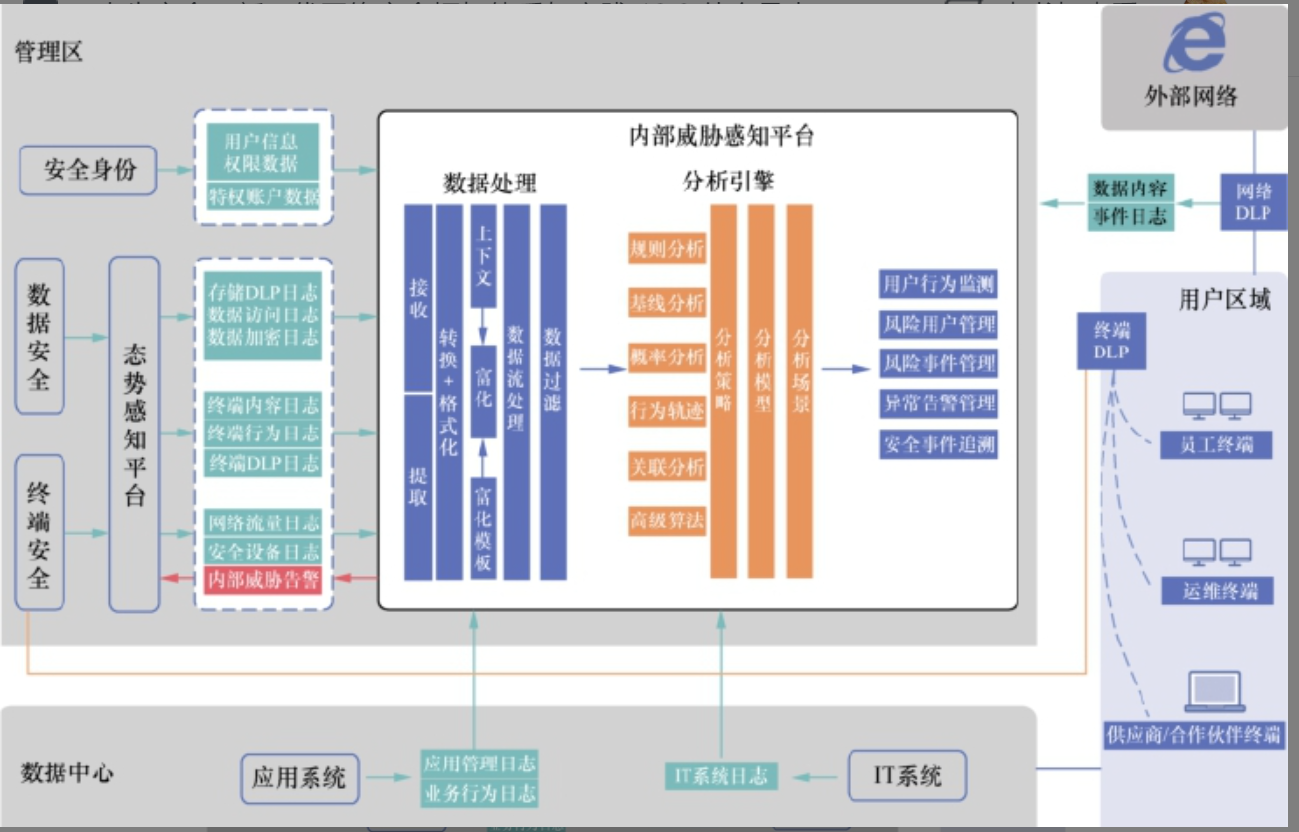Click the 富化 block in the middle
The height and width of the screenshot is (832, 1299).
pos(483,391)
